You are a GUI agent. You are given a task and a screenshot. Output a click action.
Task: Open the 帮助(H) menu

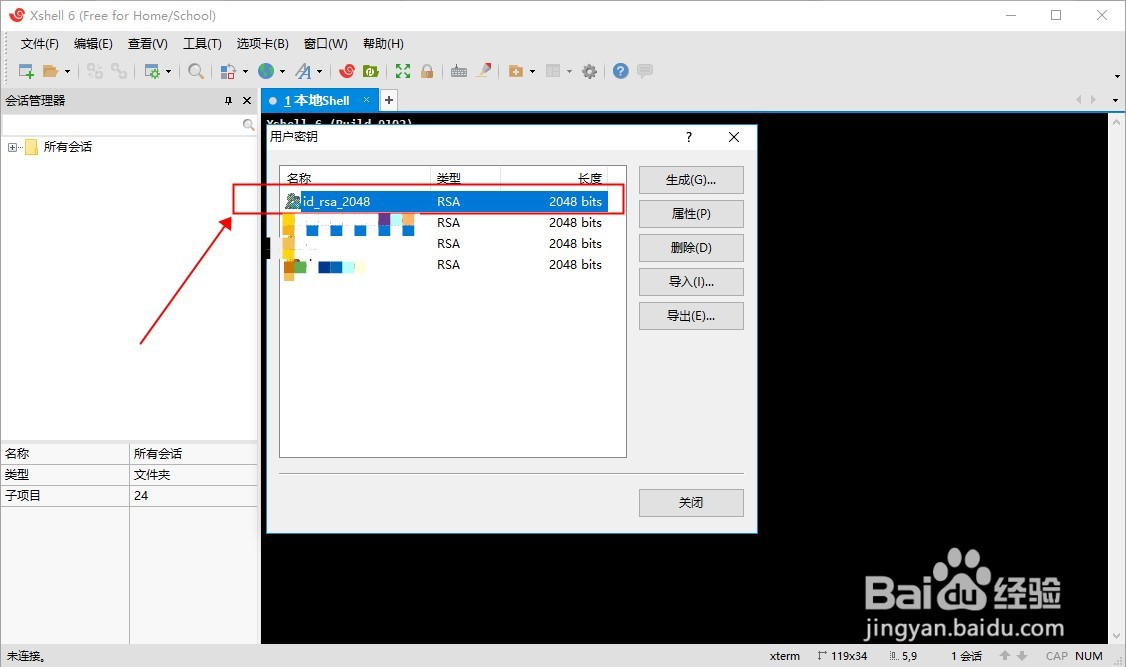click(383, 44)
